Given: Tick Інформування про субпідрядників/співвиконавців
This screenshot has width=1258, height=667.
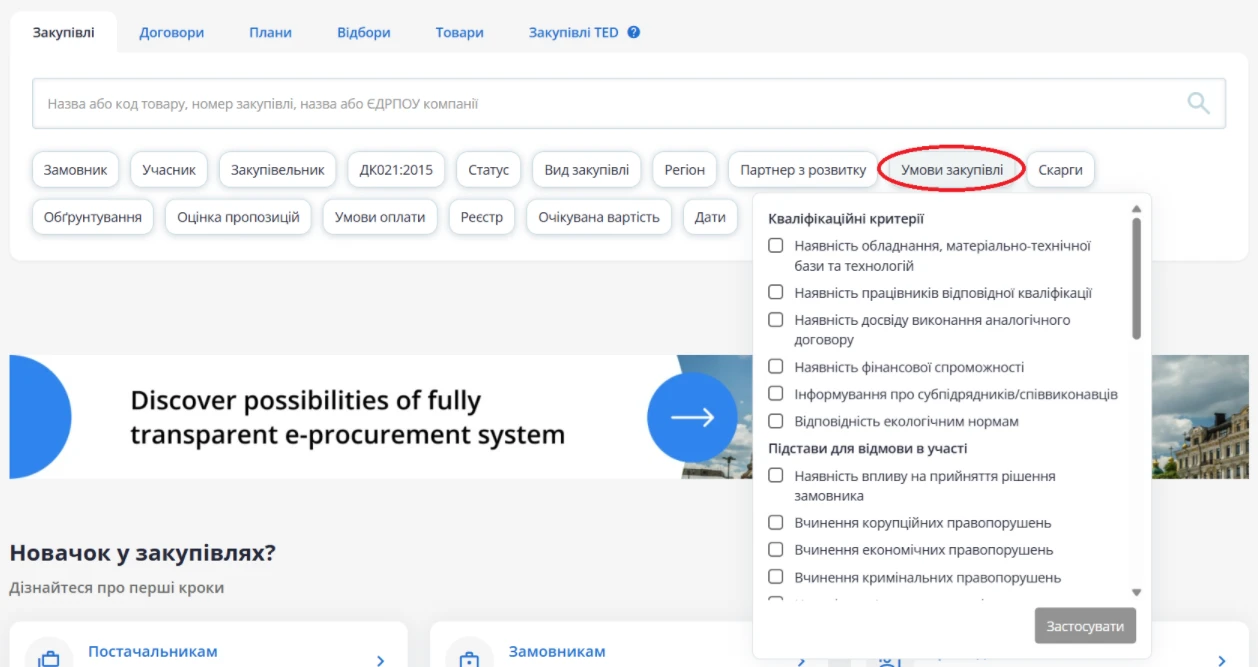Looking at the screenshot, I should tap(775, 394).
